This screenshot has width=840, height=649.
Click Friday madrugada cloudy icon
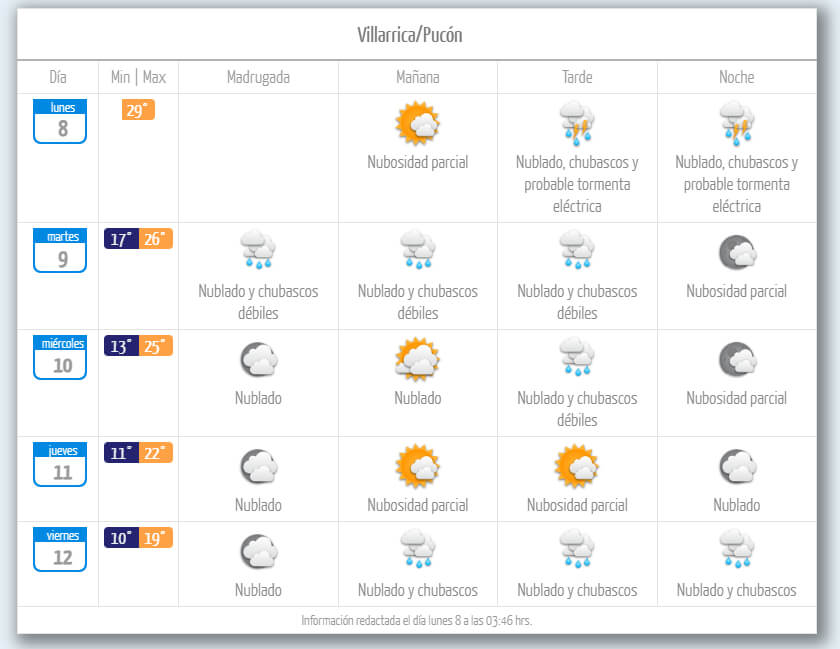(x=258, y=552)
